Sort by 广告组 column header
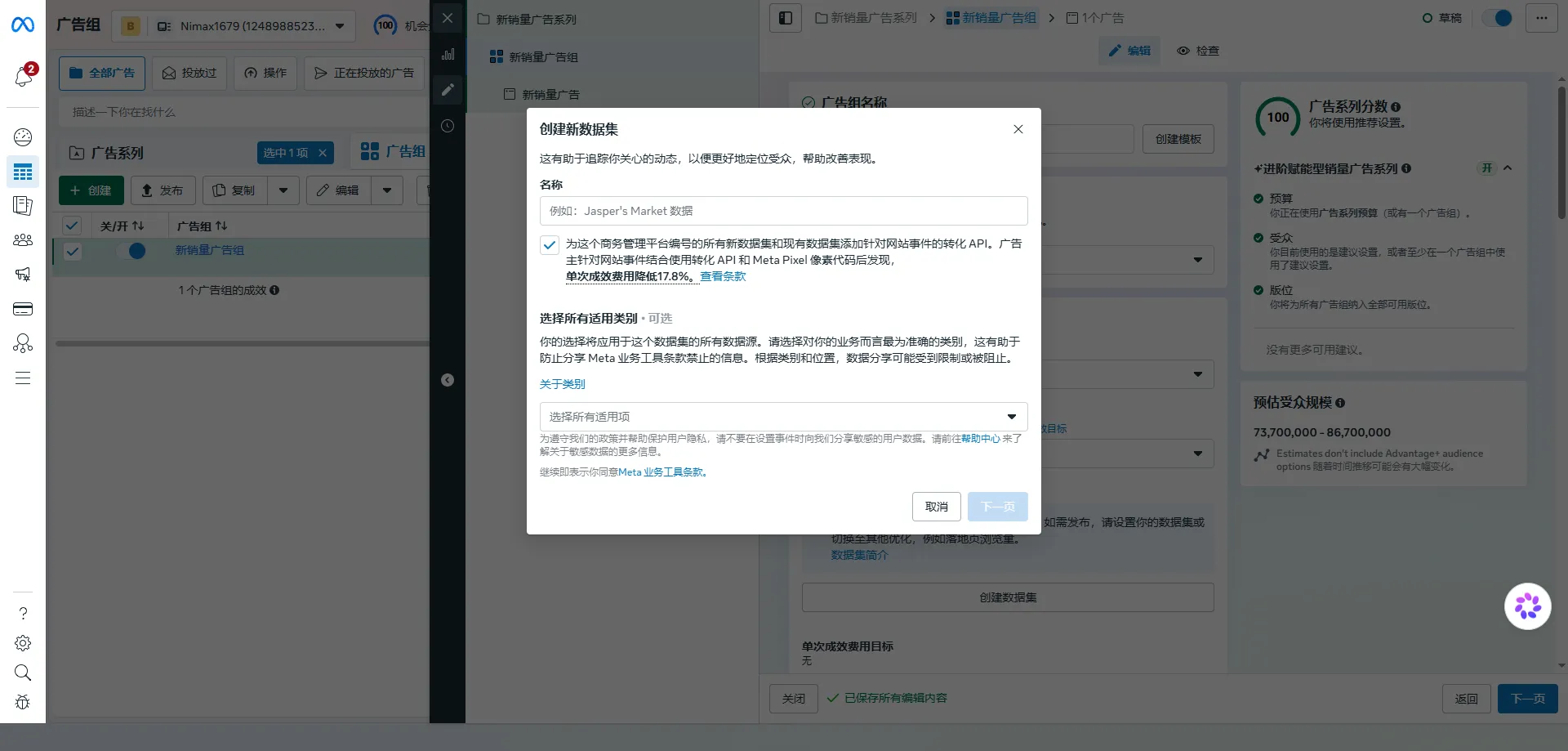The width and height of the screenshot is (1568, 751). 202,226
